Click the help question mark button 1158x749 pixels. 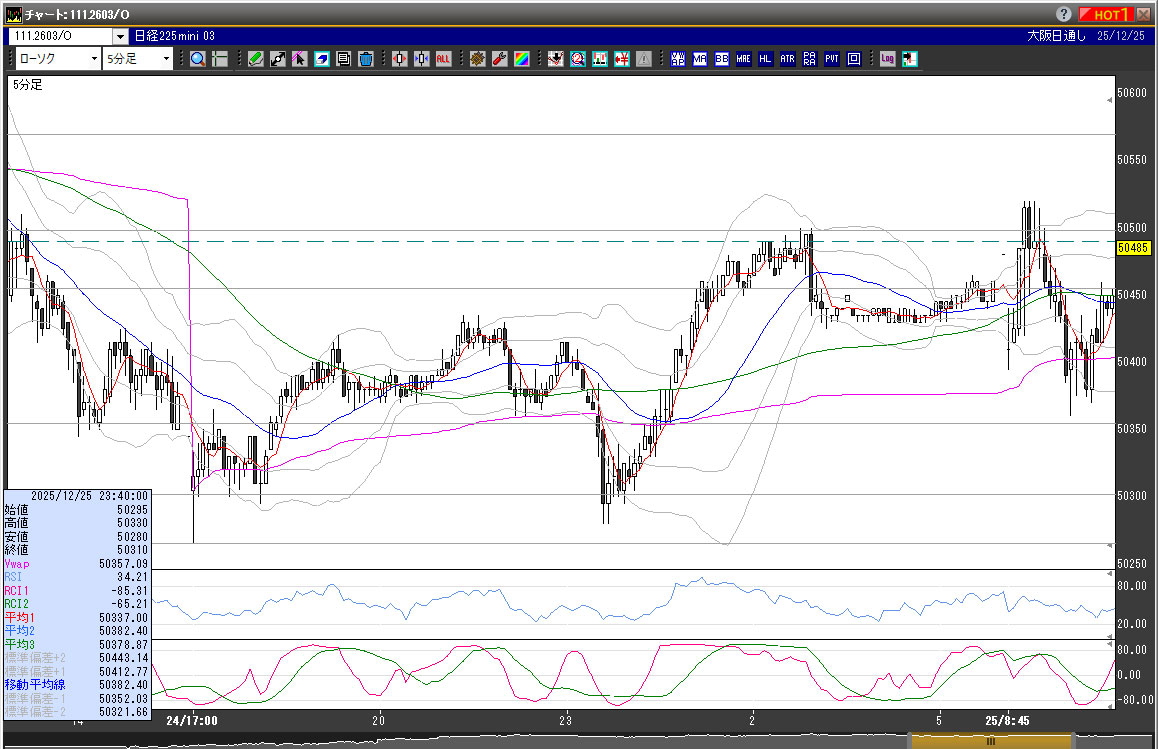click(1063, 14)
